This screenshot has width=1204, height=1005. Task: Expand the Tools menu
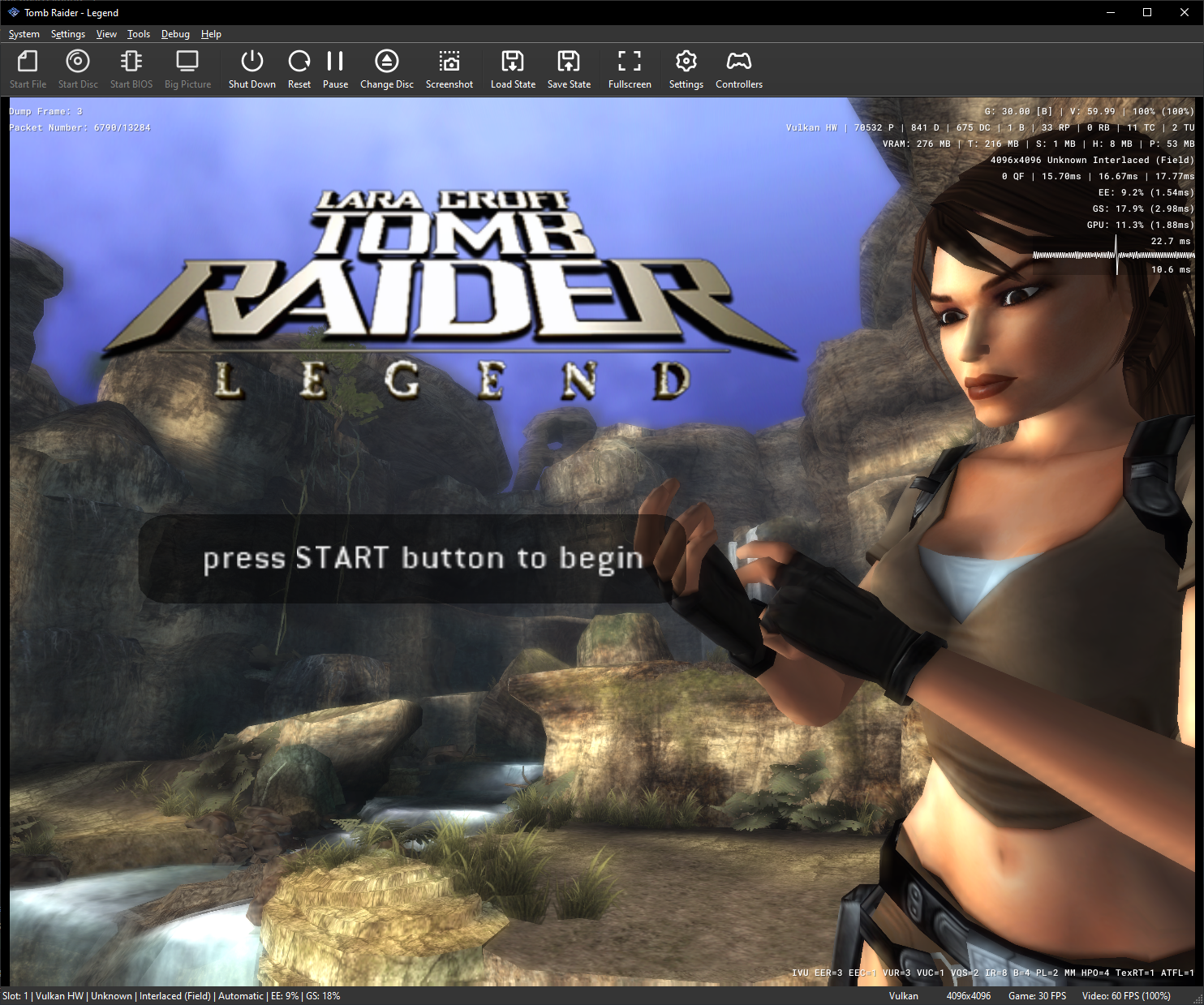(x=139, y=34)
